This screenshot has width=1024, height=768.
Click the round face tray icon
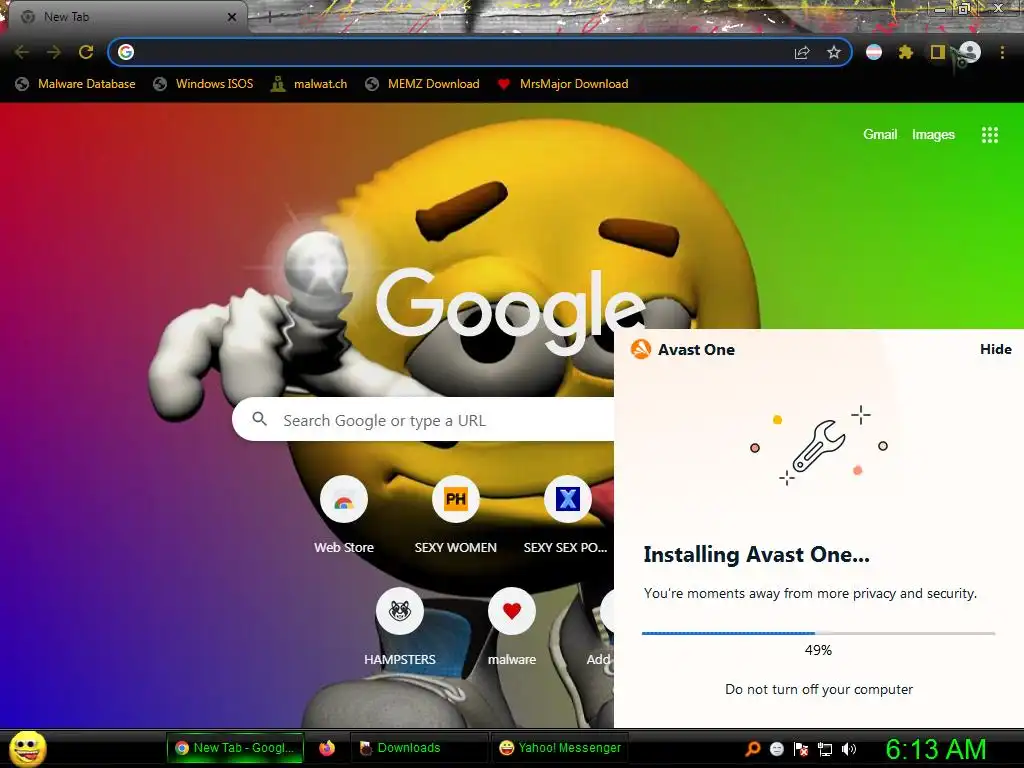(x=776, y=749)
